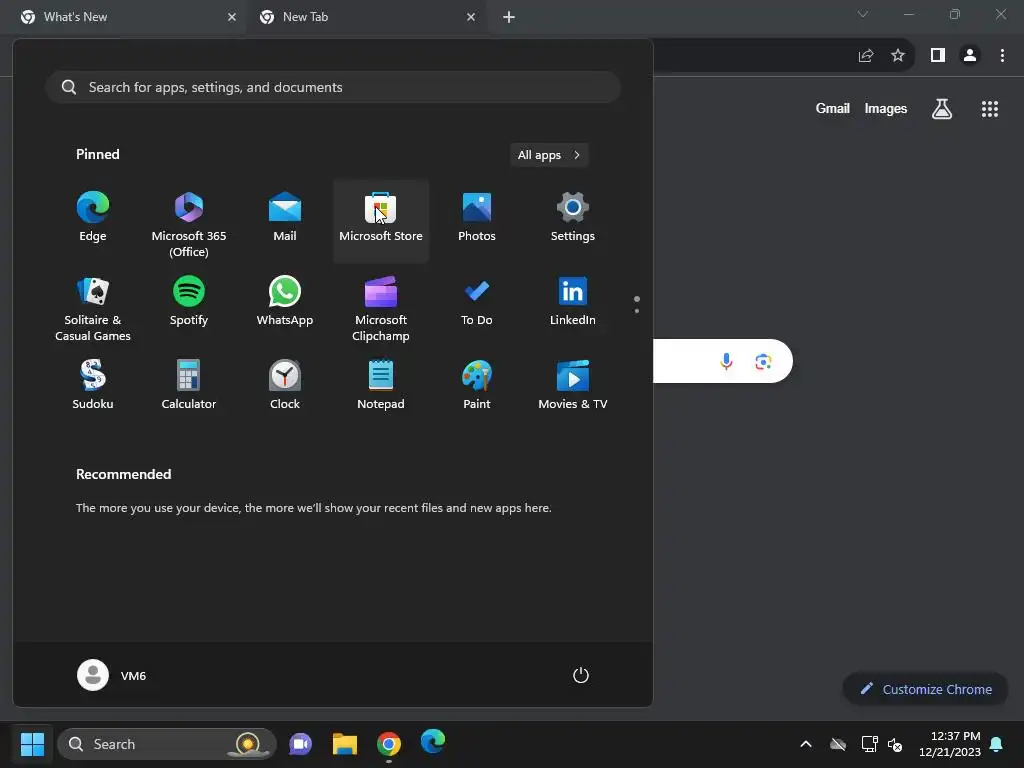This screenshot has height=768, width=1024.
Task: Open the Chrome profile menu
Action: click(x=970, y=56)
